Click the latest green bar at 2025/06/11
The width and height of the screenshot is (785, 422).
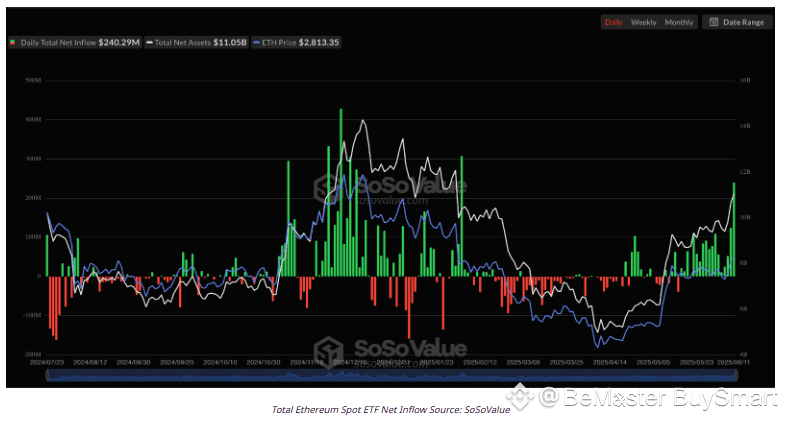coord(734,229)
